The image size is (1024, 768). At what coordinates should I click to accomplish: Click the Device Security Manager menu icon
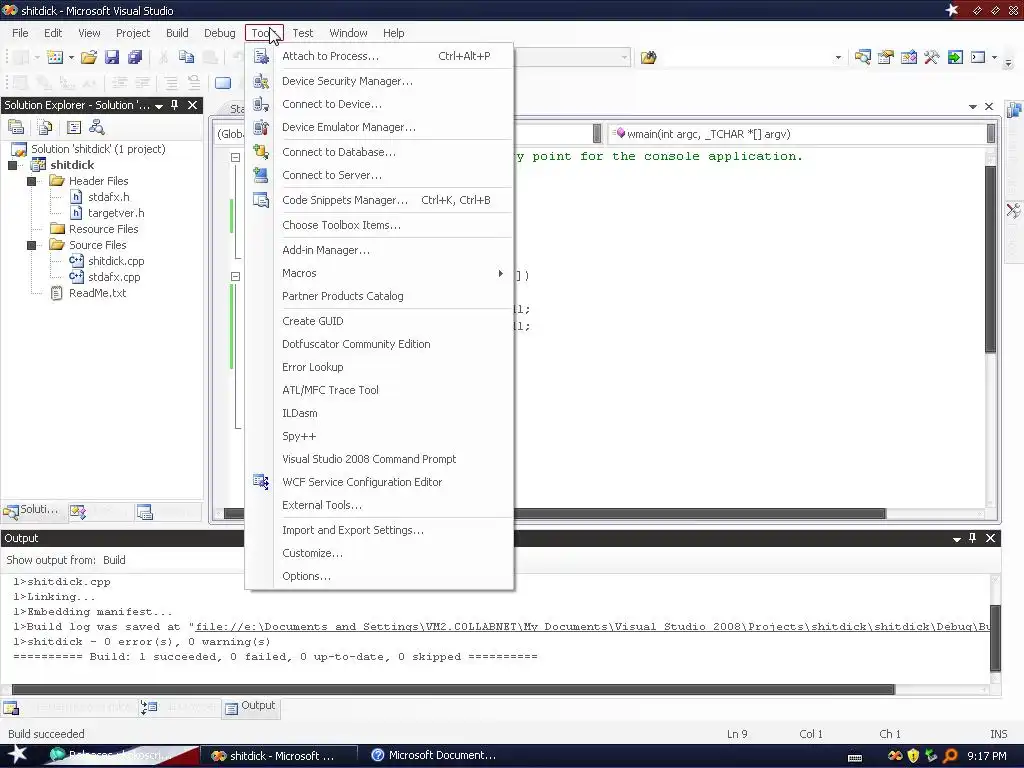click(x=261, y=81)
